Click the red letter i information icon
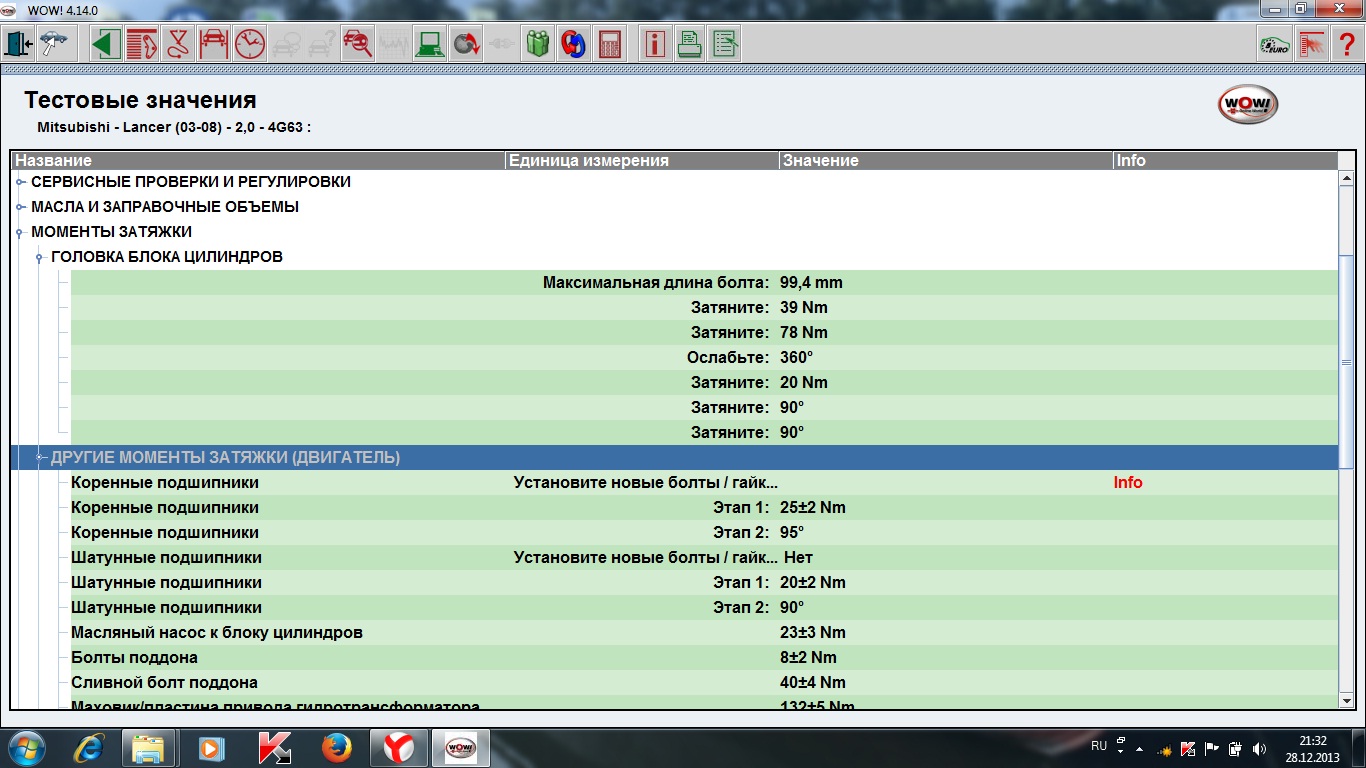This screenshot has height=768, width=1366. pyautogui.click(x=654, y=44)
